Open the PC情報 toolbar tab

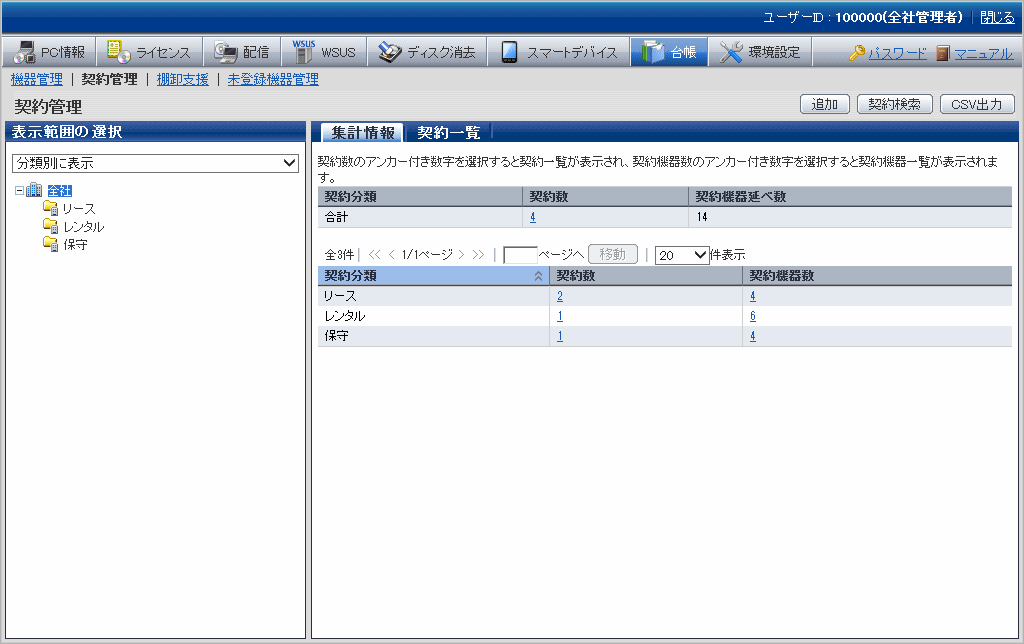(x=51, y=52)
